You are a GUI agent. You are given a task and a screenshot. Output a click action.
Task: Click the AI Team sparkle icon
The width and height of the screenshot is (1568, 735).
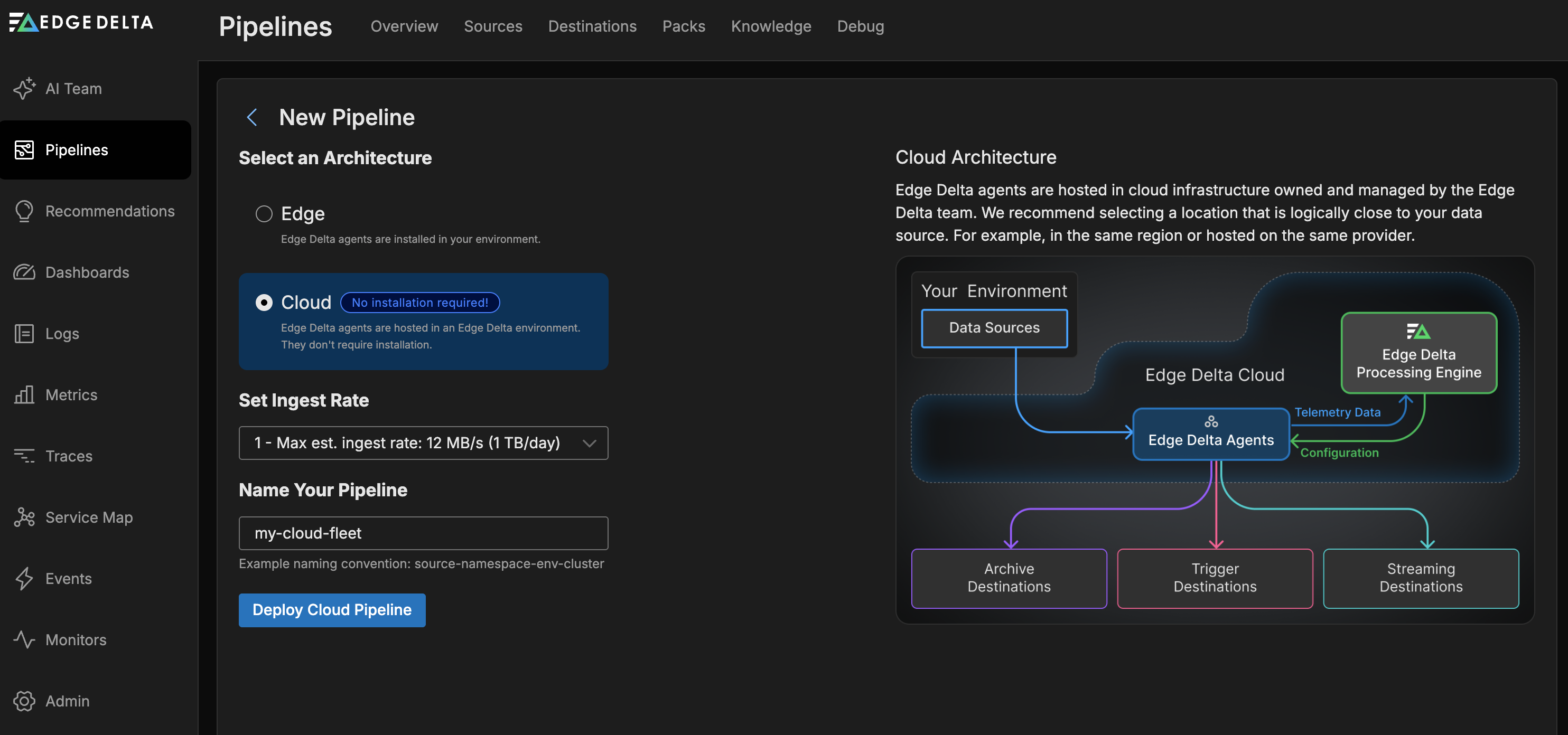point(24,89)
